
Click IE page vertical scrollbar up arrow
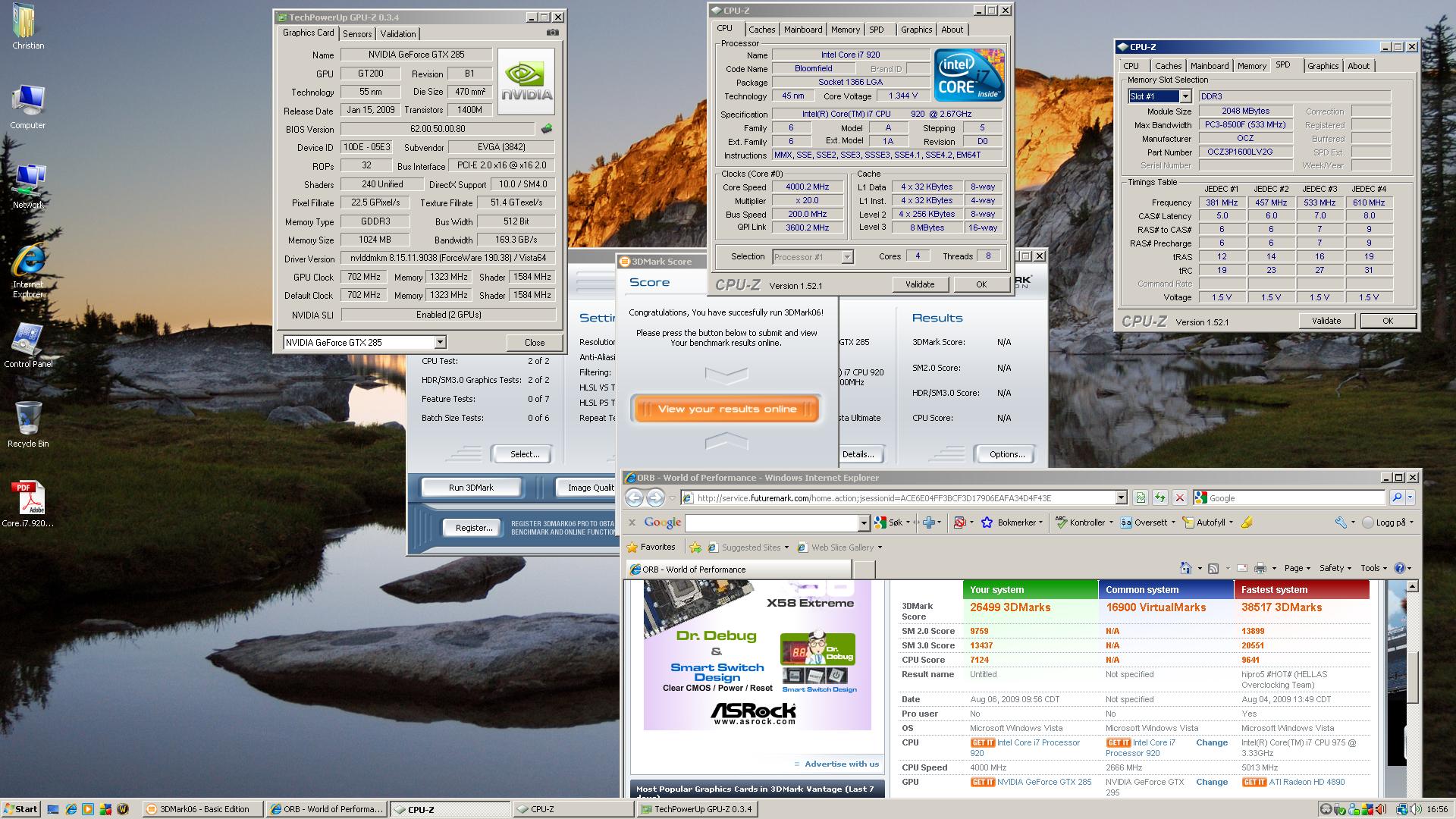(x=1411, y=587)
